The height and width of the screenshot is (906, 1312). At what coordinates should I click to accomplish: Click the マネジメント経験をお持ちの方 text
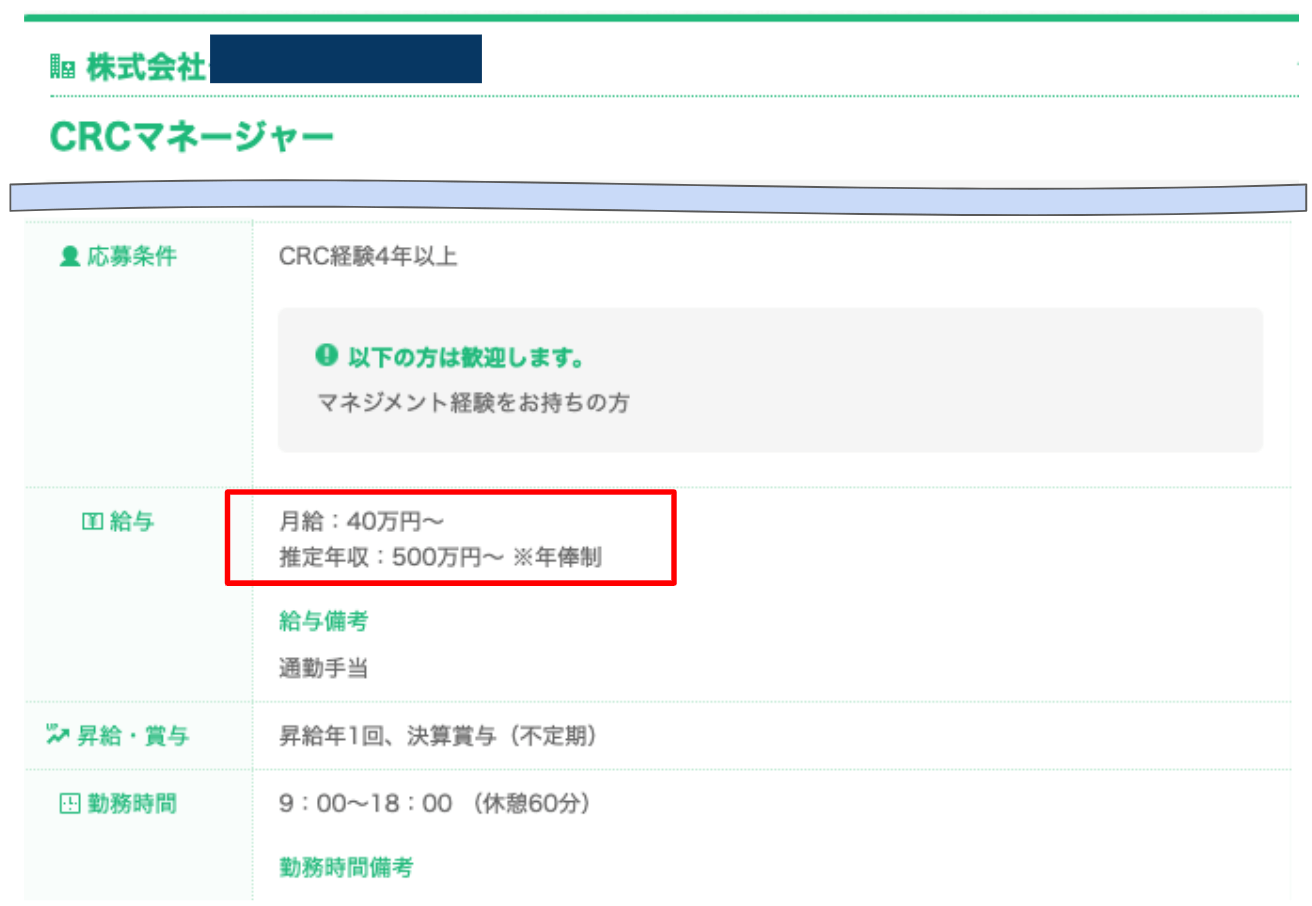473,402
